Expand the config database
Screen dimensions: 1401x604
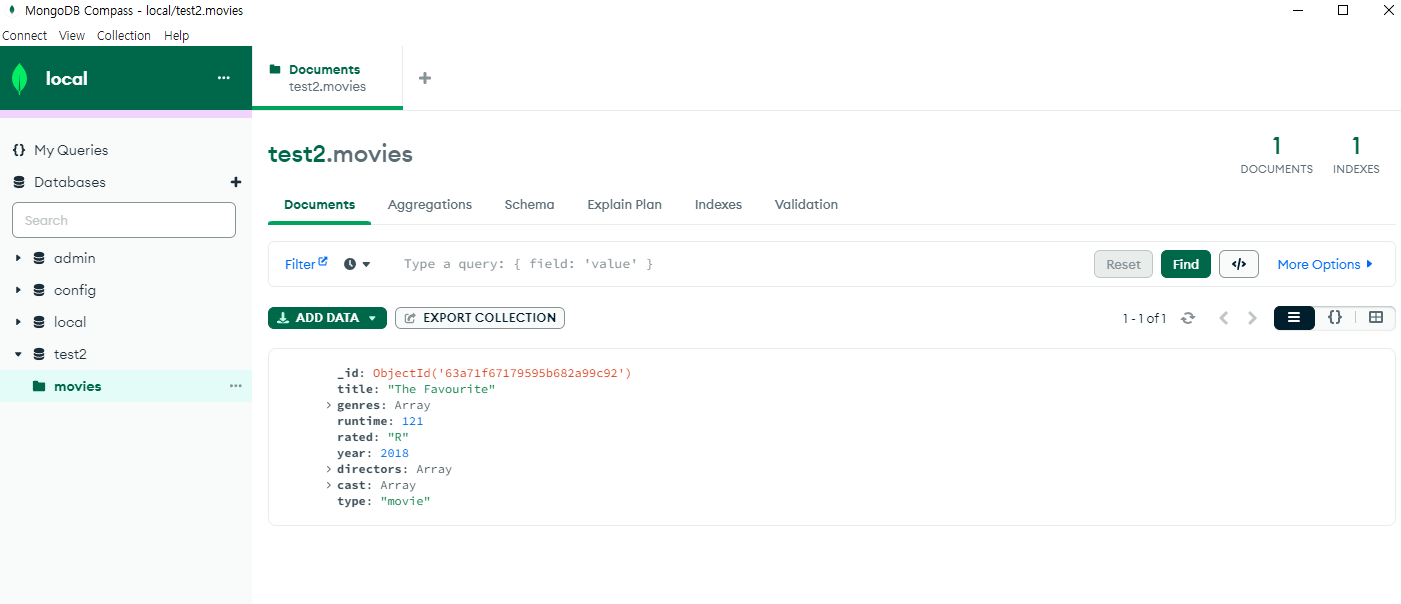click(x=18, y=290)
